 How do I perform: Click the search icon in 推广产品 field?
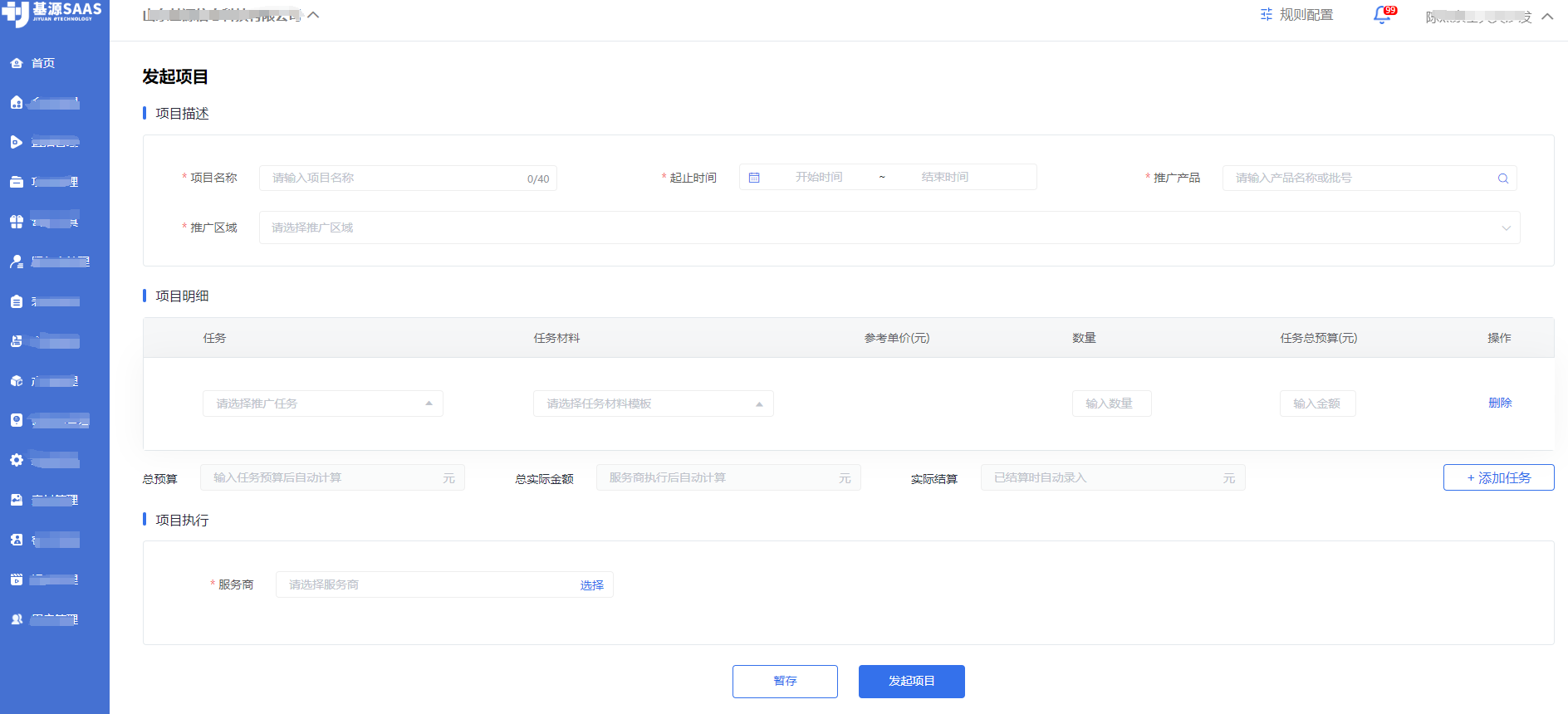click(x=1502, y=178)
